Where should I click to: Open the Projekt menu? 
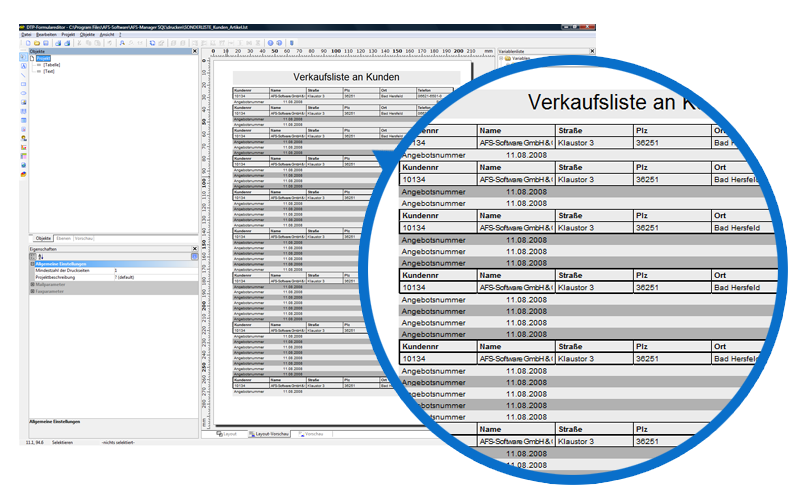[x=68, y=35]
